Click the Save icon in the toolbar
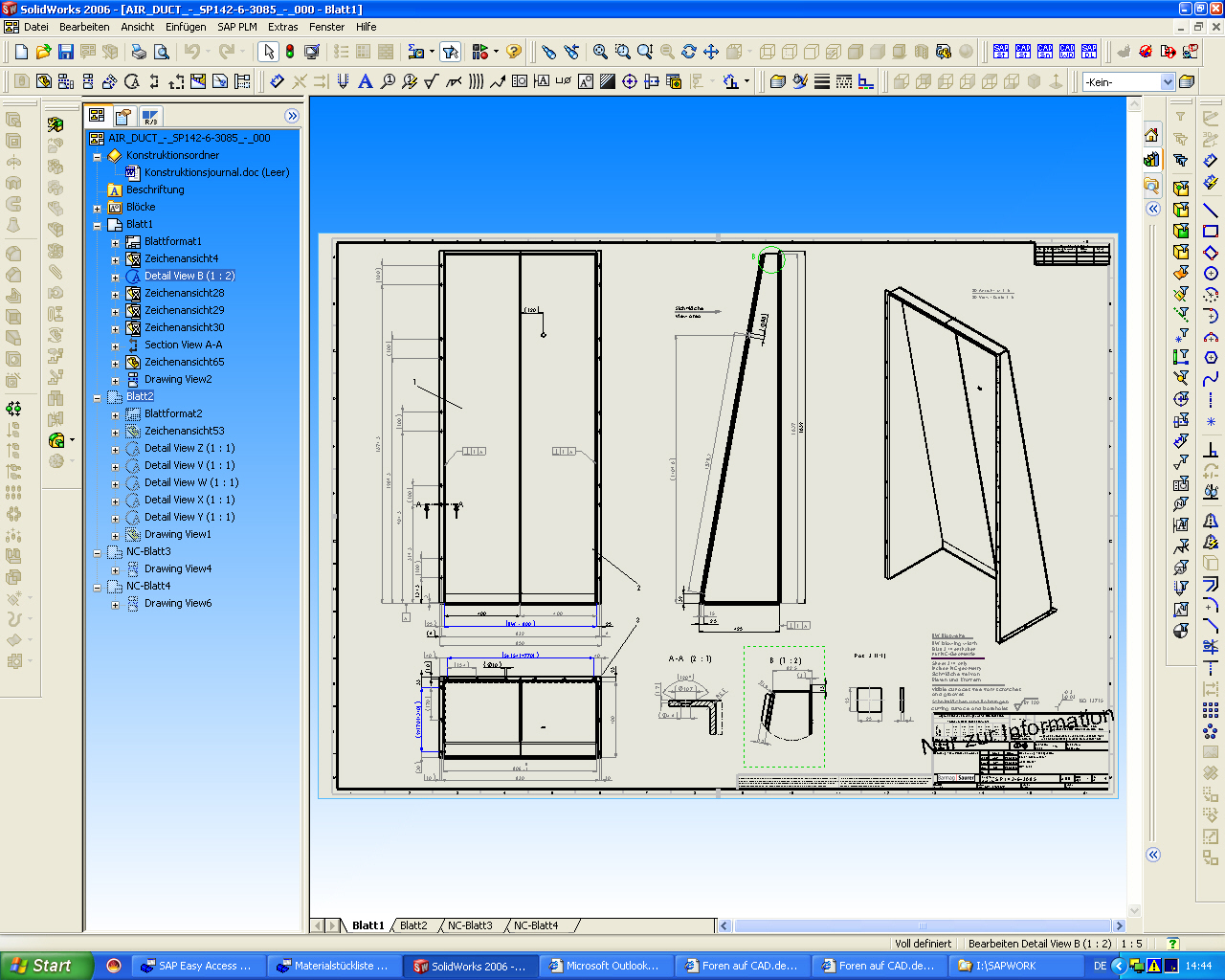This screenshot has width=1225, height=980. [x=66, y=52]
